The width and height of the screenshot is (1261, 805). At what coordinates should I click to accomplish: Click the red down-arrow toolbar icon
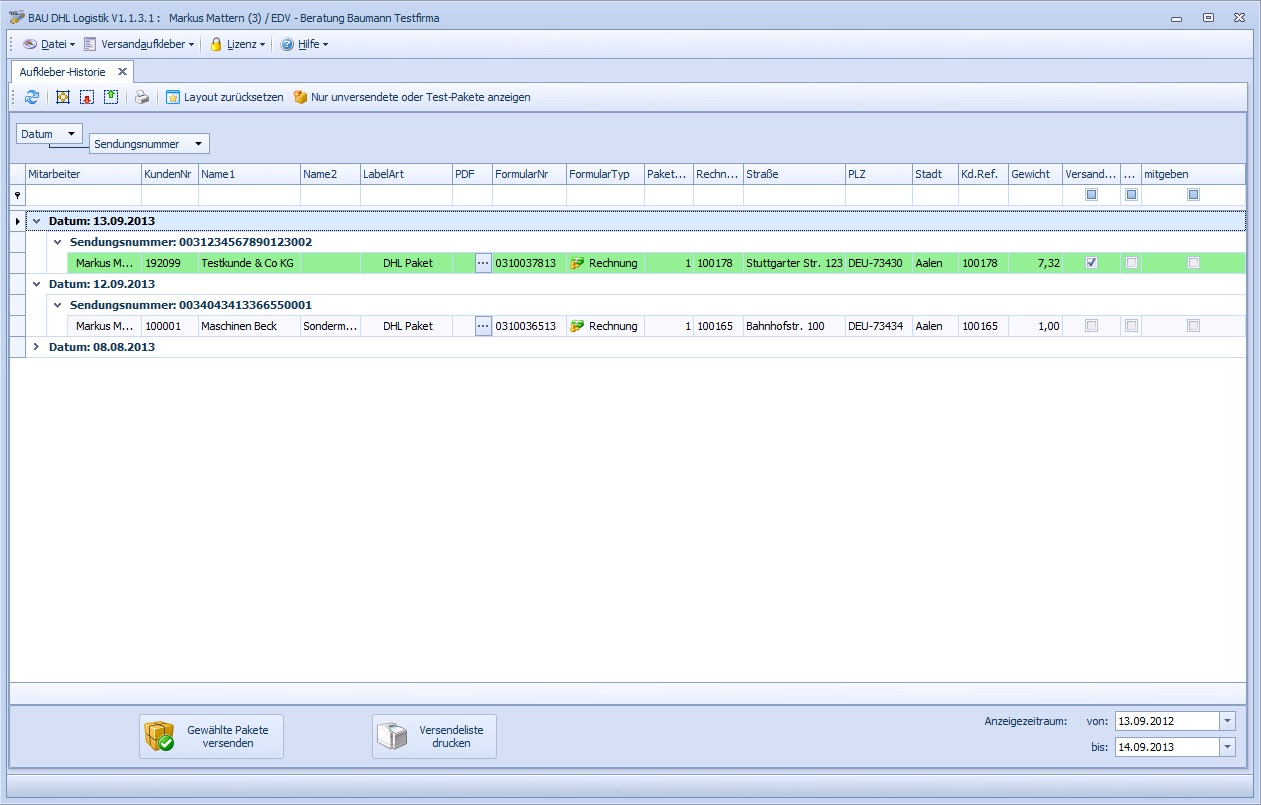pyautogui.click(x=87, y=97)
